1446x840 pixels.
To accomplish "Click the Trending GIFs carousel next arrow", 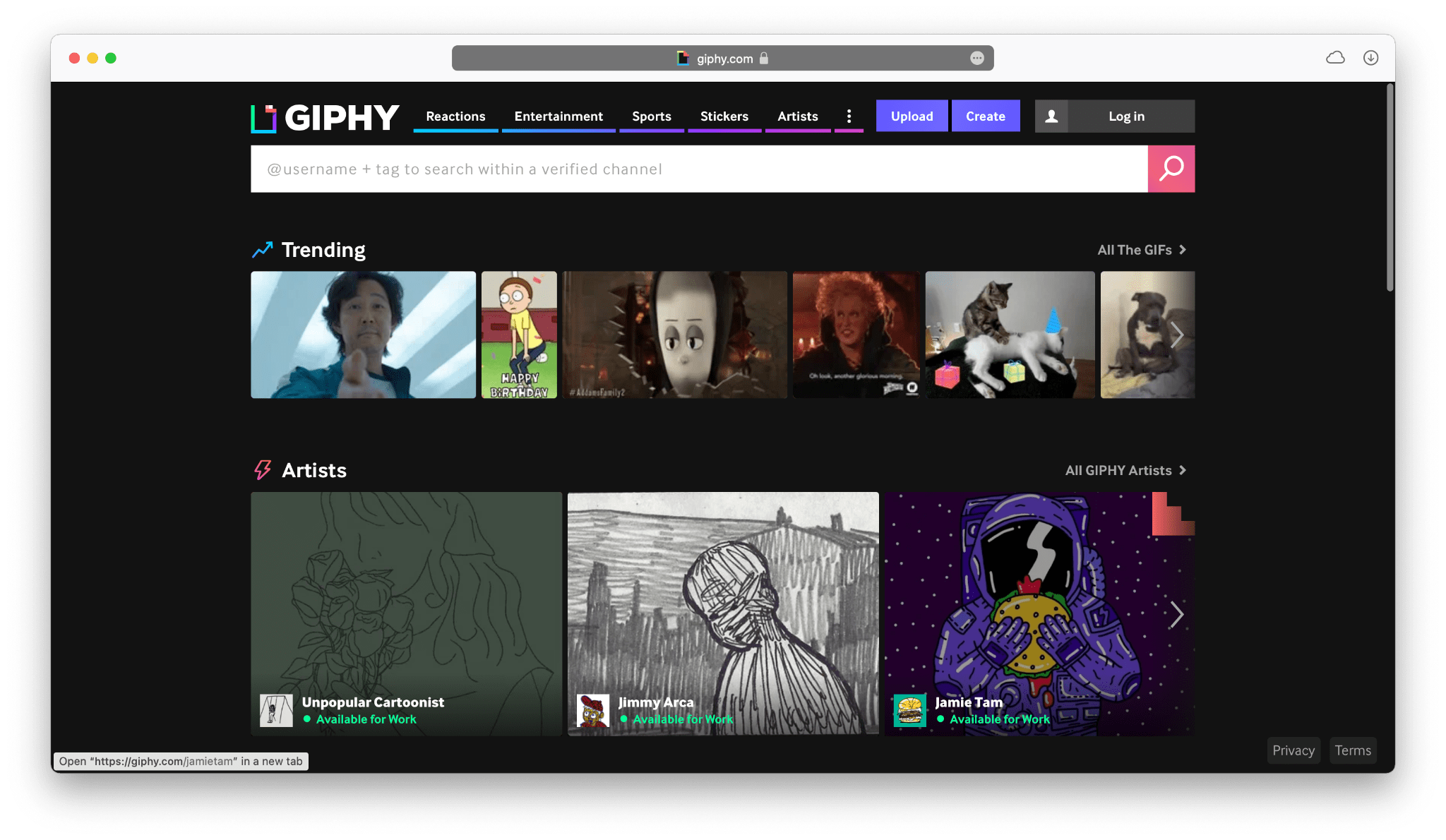I will click(1176, 334).
